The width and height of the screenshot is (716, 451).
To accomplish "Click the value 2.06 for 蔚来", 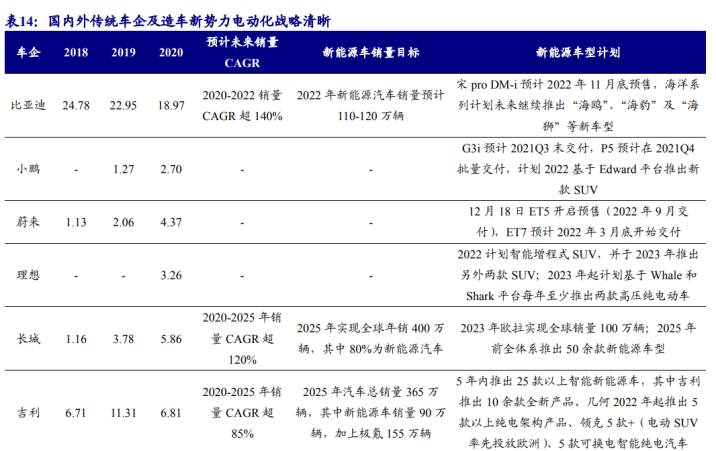I will (x=123, y=222).
